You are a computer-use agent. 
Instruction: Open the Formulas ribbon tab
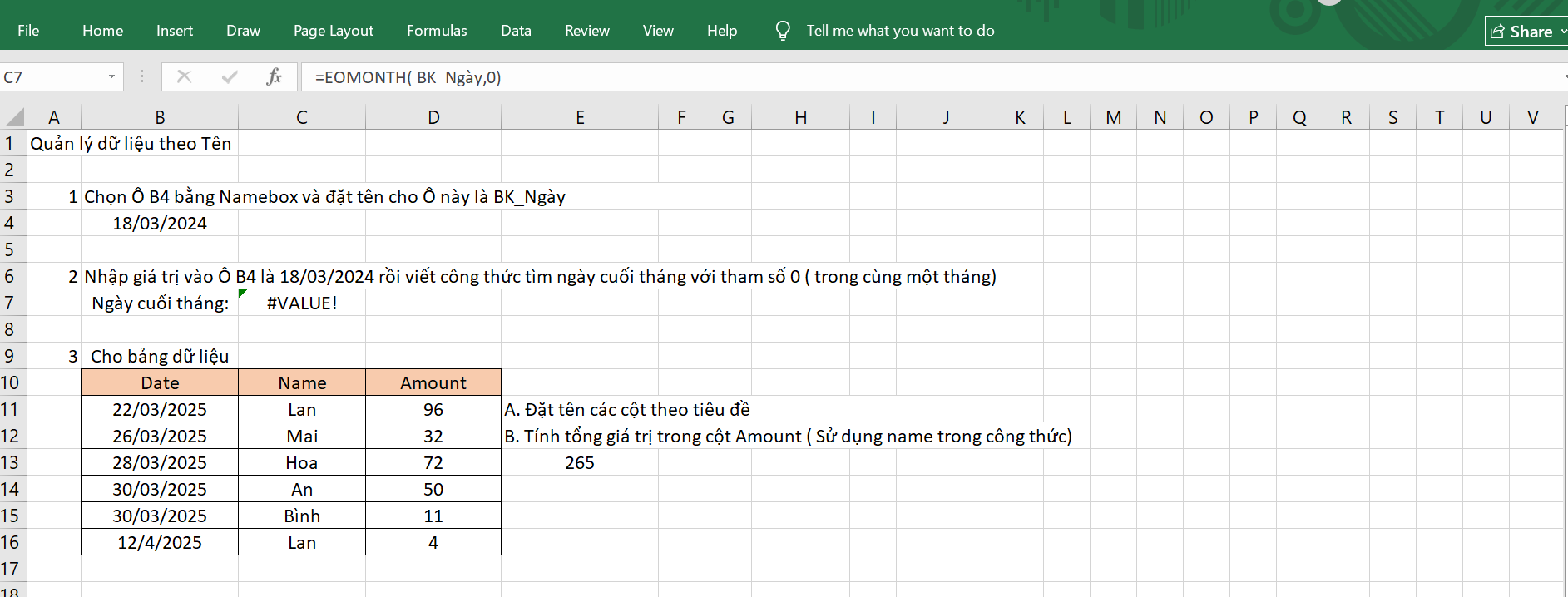coord(437,31)
